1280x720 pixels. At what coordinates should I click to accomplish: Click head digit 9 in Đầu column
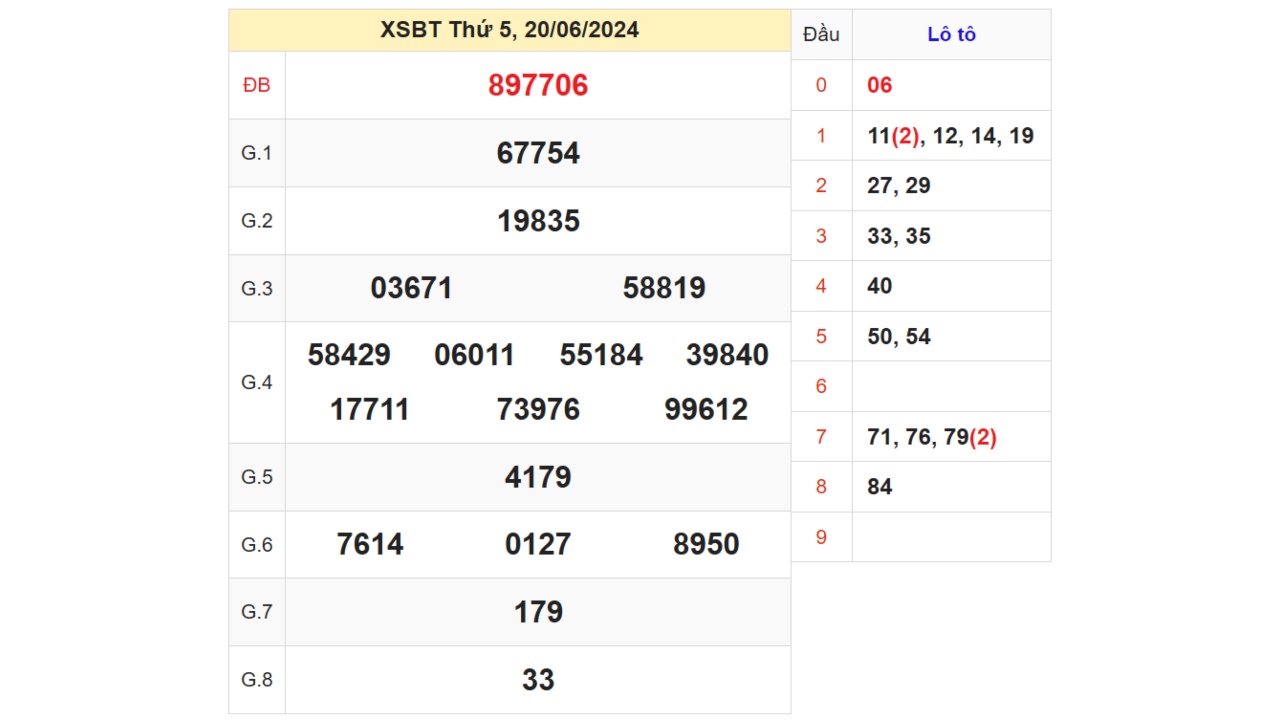pos(821,537)
